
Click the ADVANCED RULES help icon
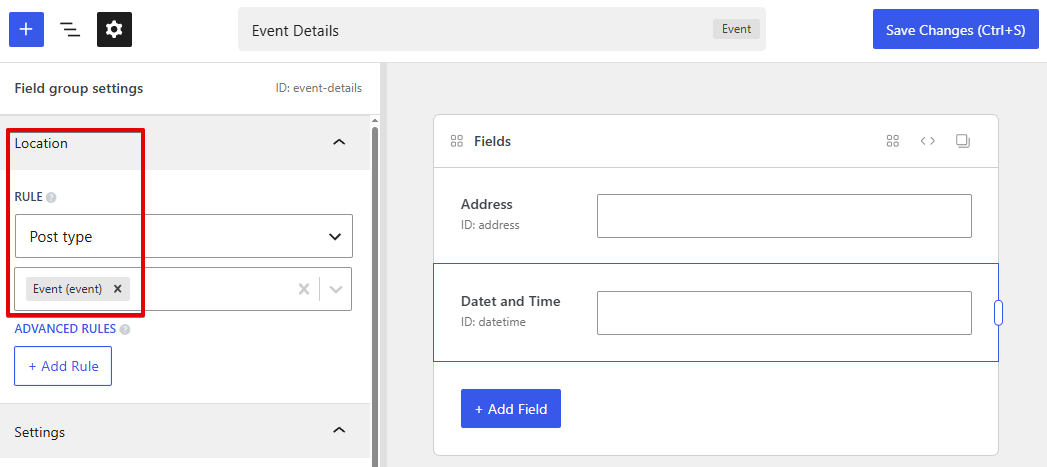point(125,329)
